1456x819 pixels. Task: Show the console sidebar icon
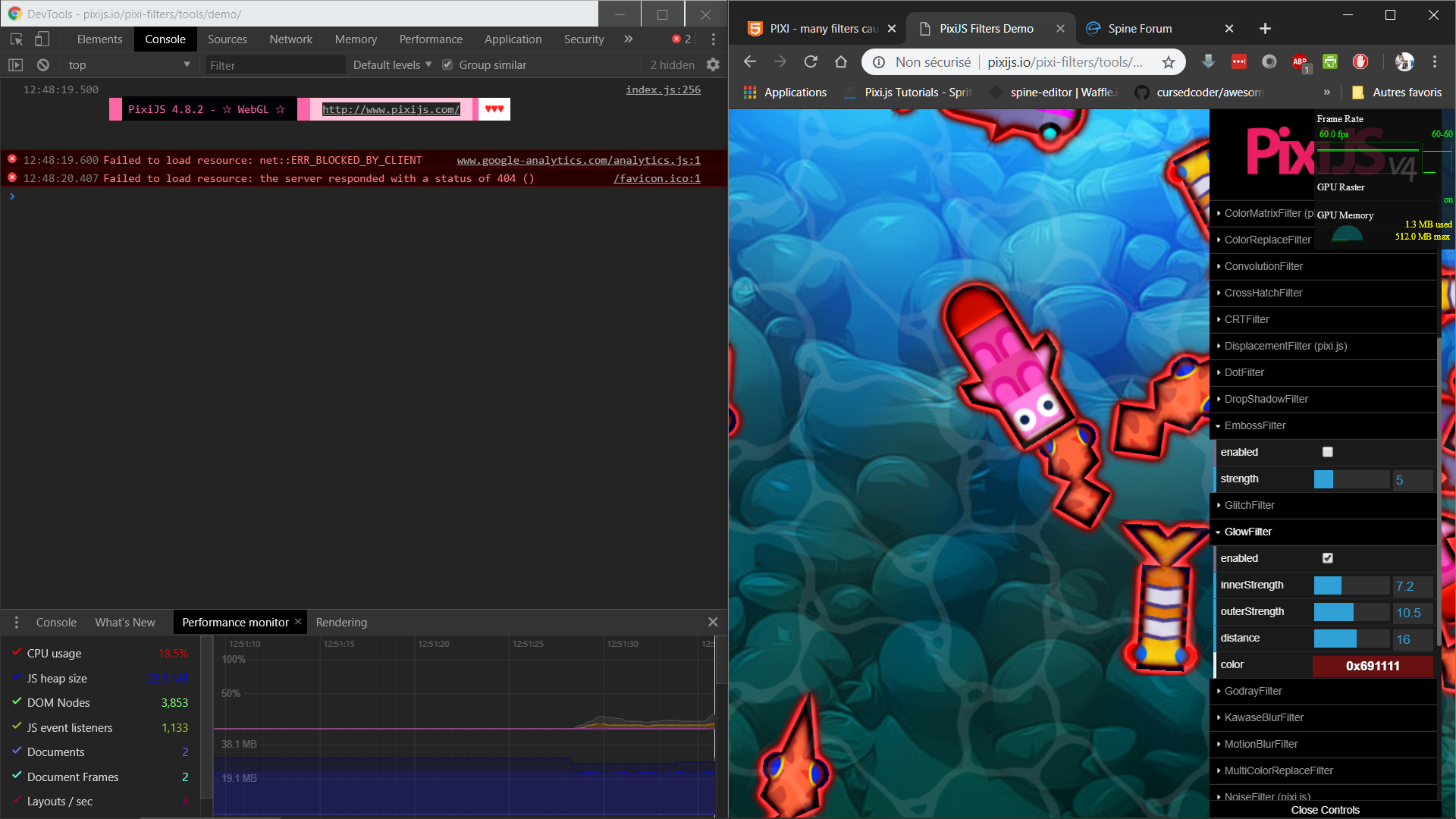pyautogui.click(x=16, y=65)
